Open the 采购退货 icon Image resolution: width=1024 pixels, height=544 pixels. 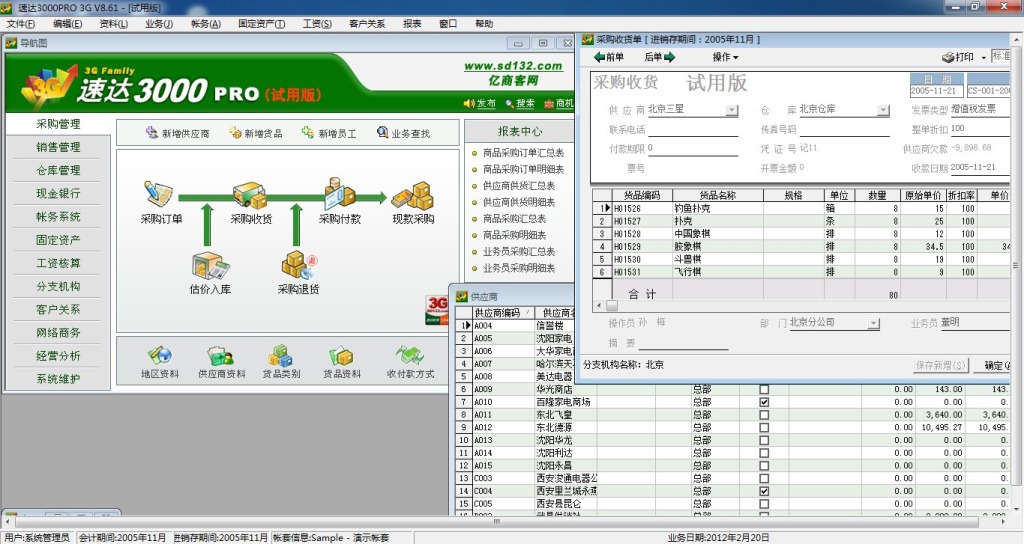click(298, 265)
